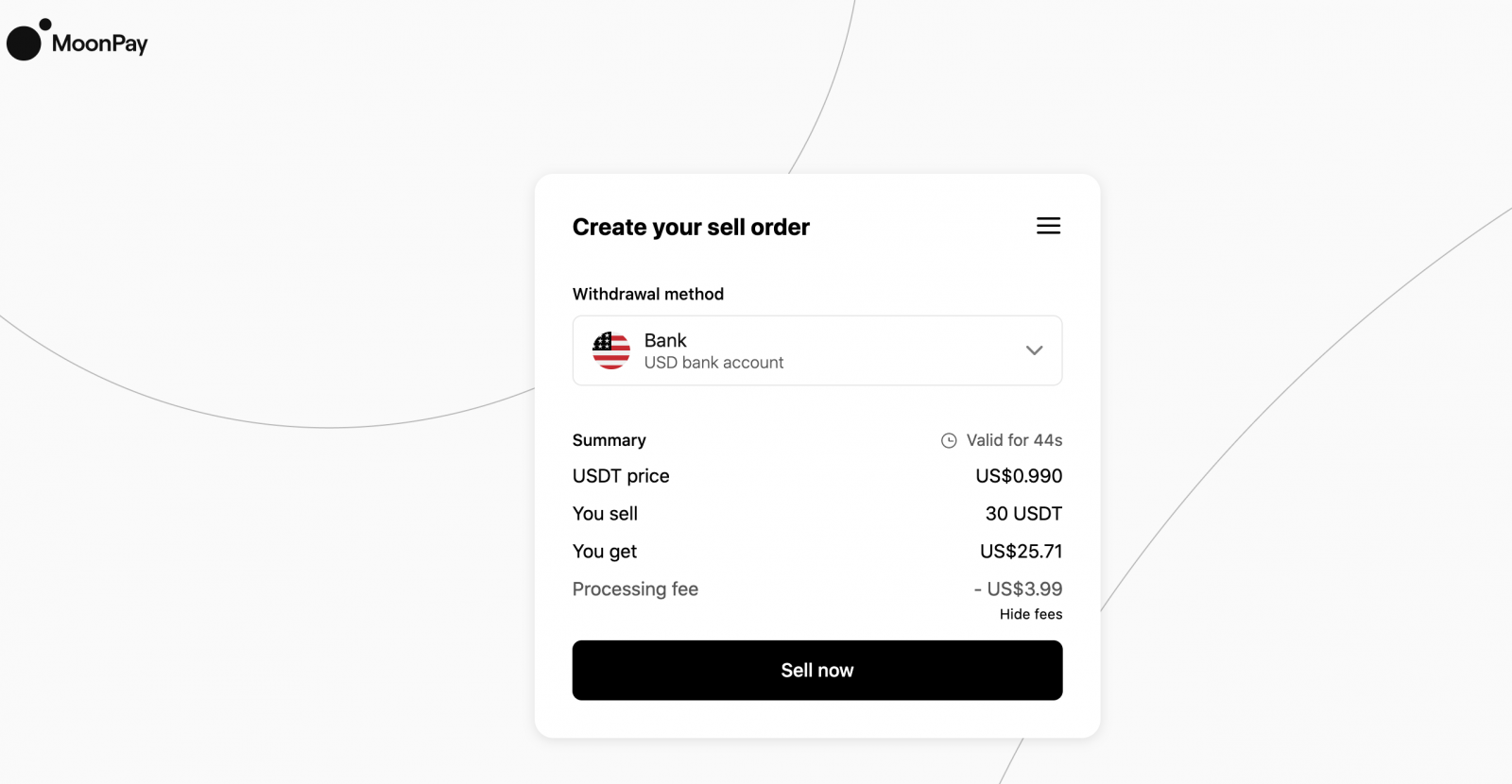This screenshot has height=784, width=1512.
Task: Click the You get US$25.71 value
Action: click(1021, 551)
